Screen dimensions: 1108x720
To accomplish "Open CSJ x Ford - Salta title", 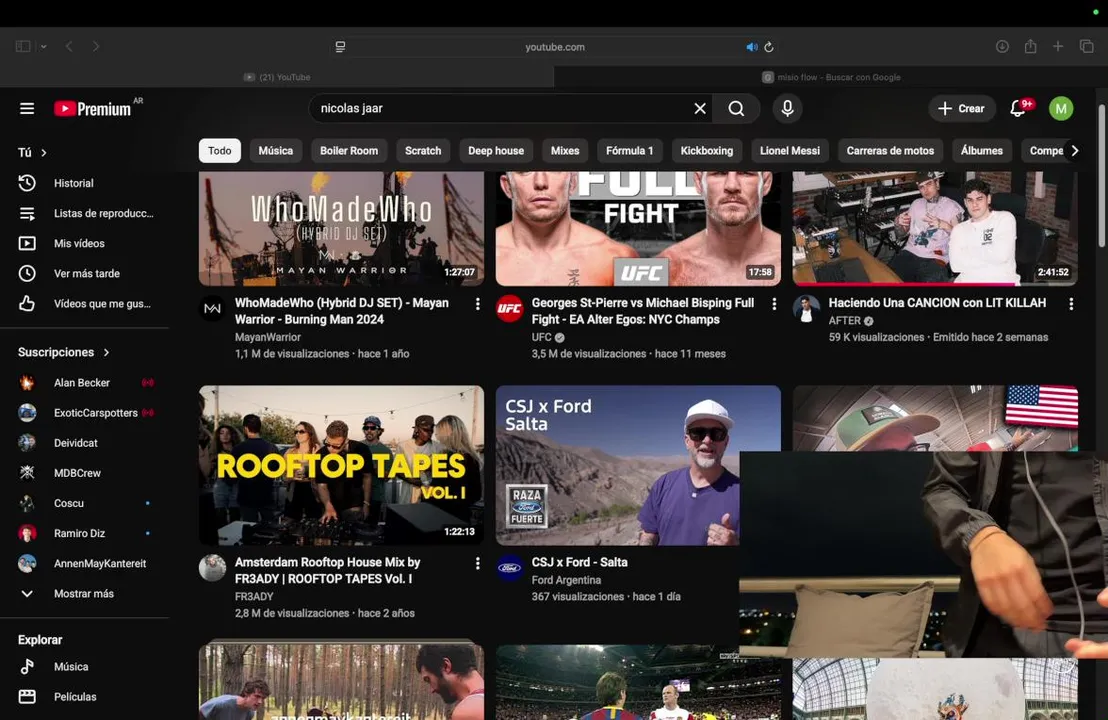I will coord(579,562).
